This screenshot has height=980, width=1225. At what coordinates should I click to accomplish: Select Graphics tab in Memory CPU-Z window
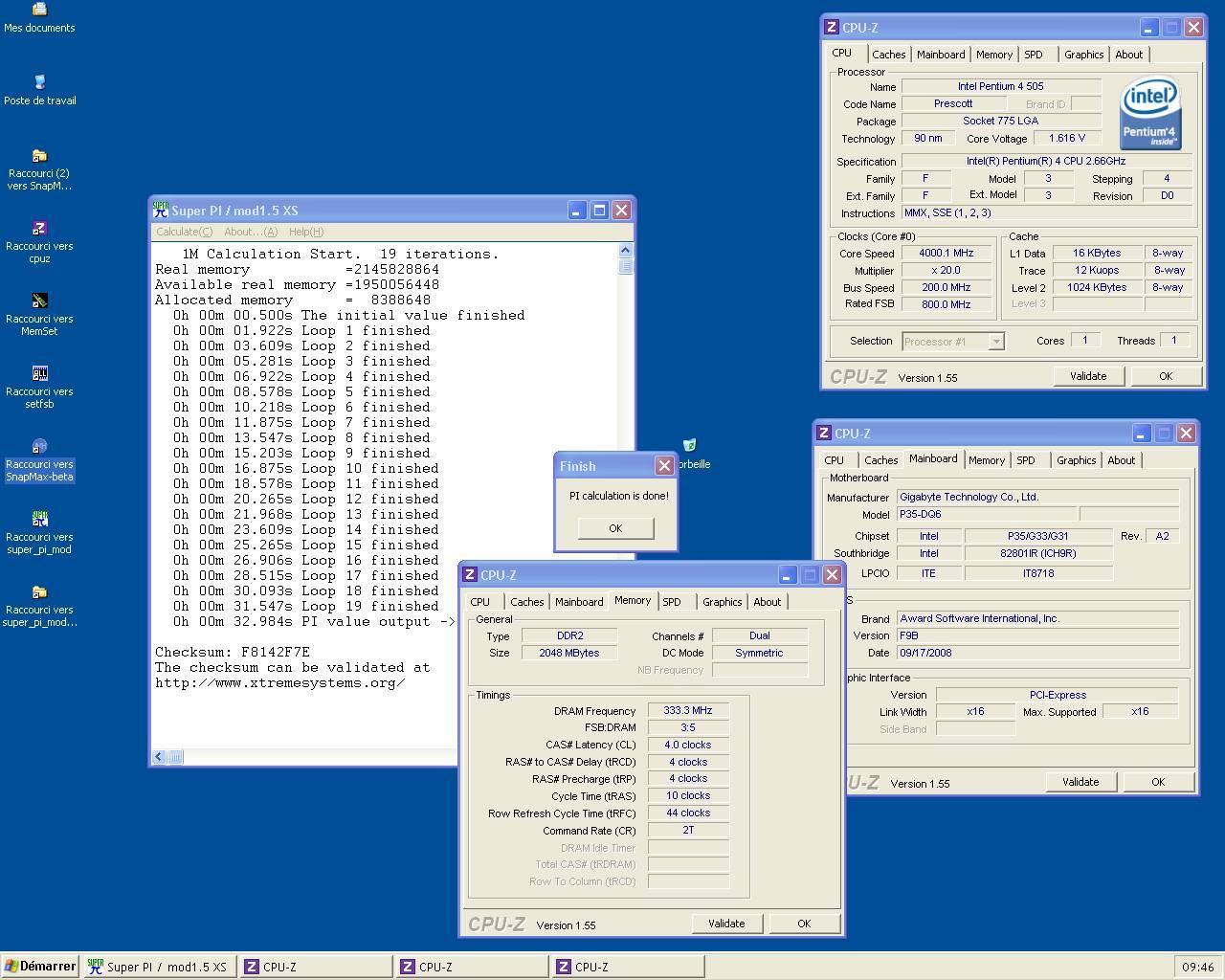(x=723, y=602)
